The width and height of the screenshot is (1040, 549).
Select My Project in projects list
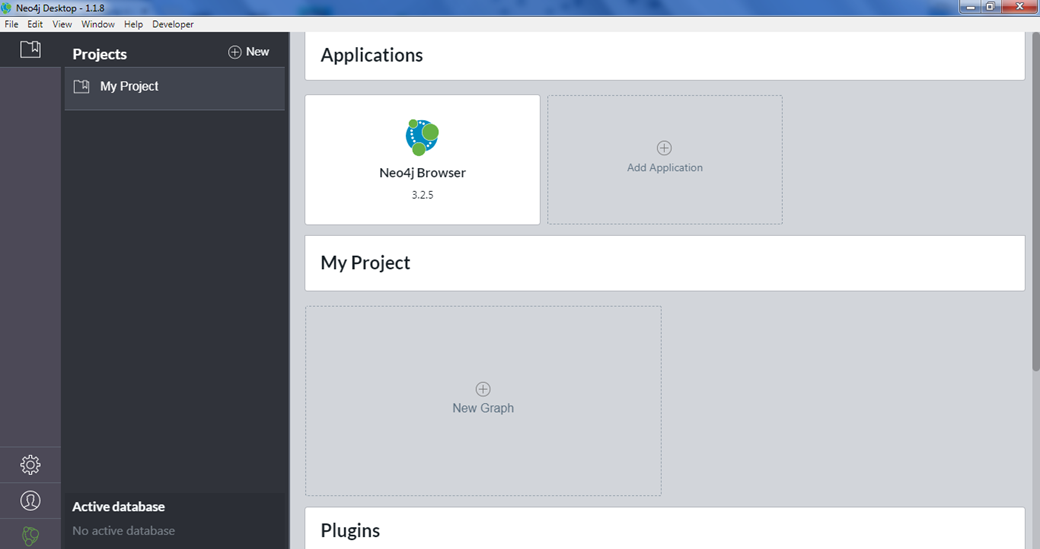(x=175, y=88)
